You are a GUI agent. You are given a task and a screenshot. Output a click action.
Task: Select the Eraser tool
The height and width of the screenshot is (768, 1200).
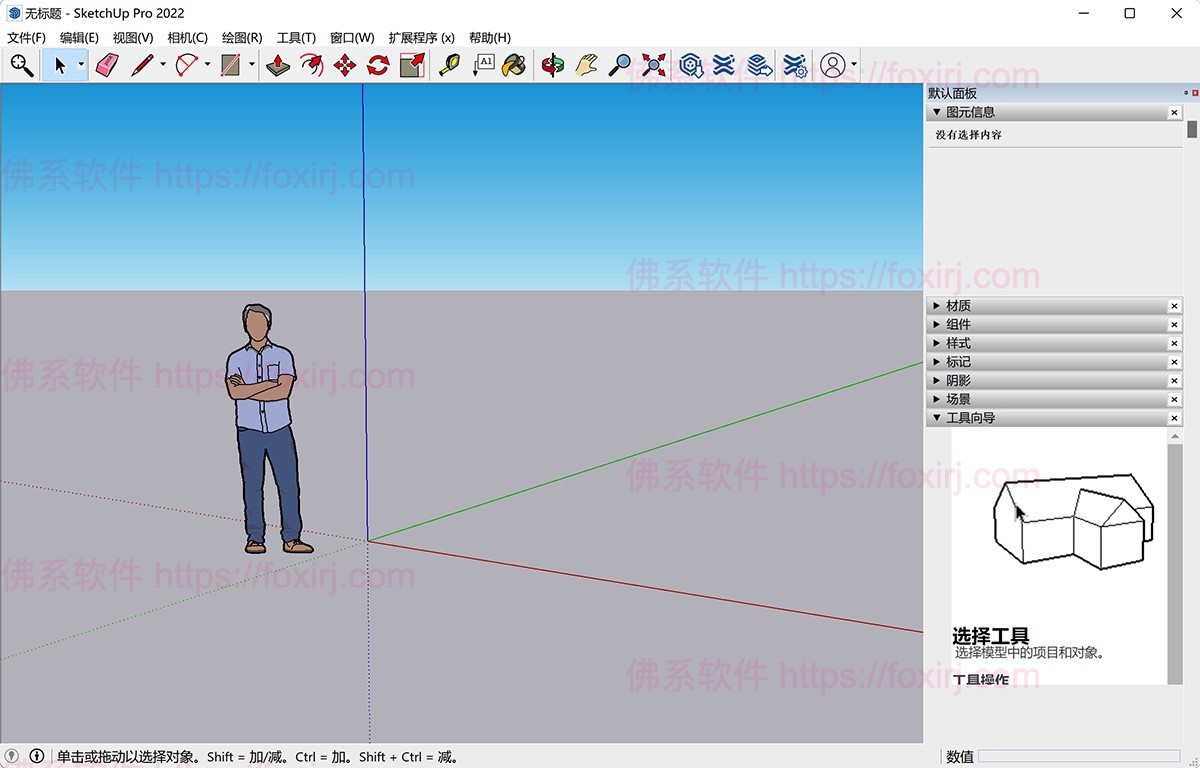[107, 66]
